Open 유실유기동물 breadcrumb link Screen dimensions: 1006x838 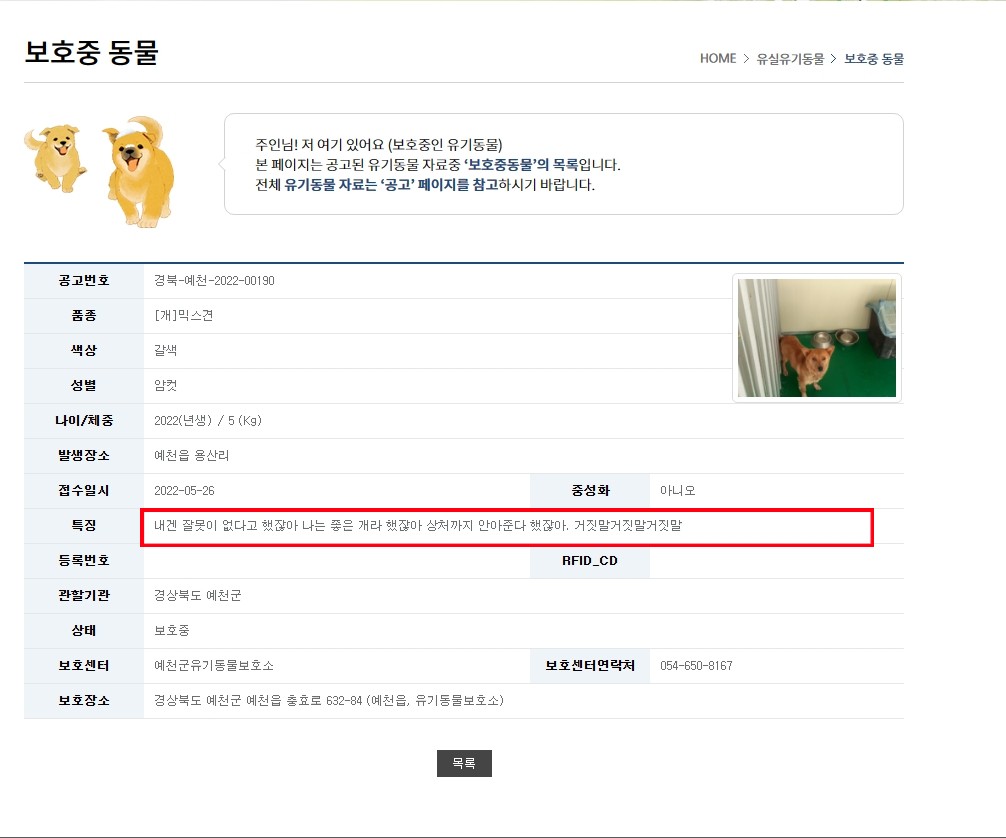click(x=790, y=58)
